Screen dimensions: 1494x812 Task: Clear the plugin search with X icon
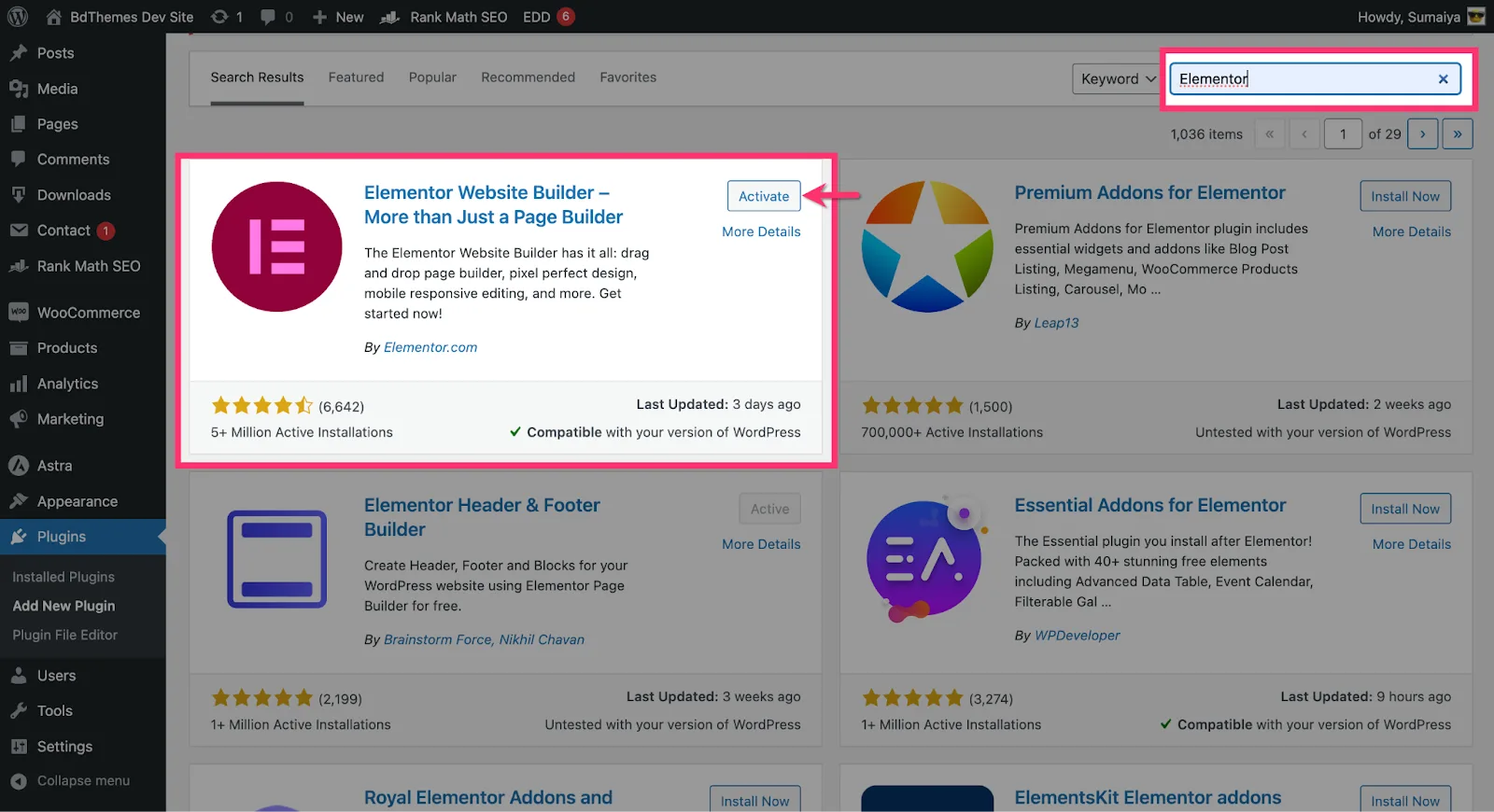[x=1443, y=79]
